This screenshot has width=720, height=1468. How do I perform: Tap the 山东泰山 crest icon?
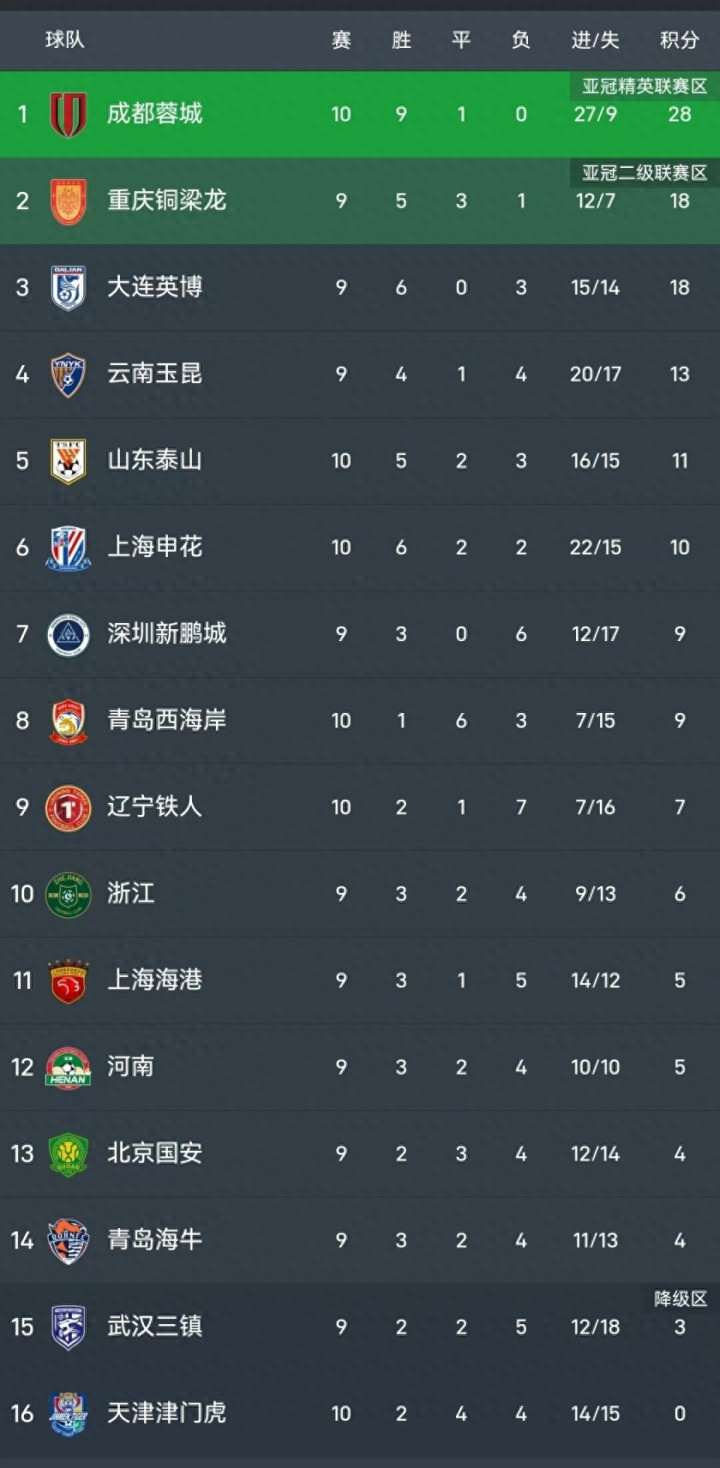point(68,461)
